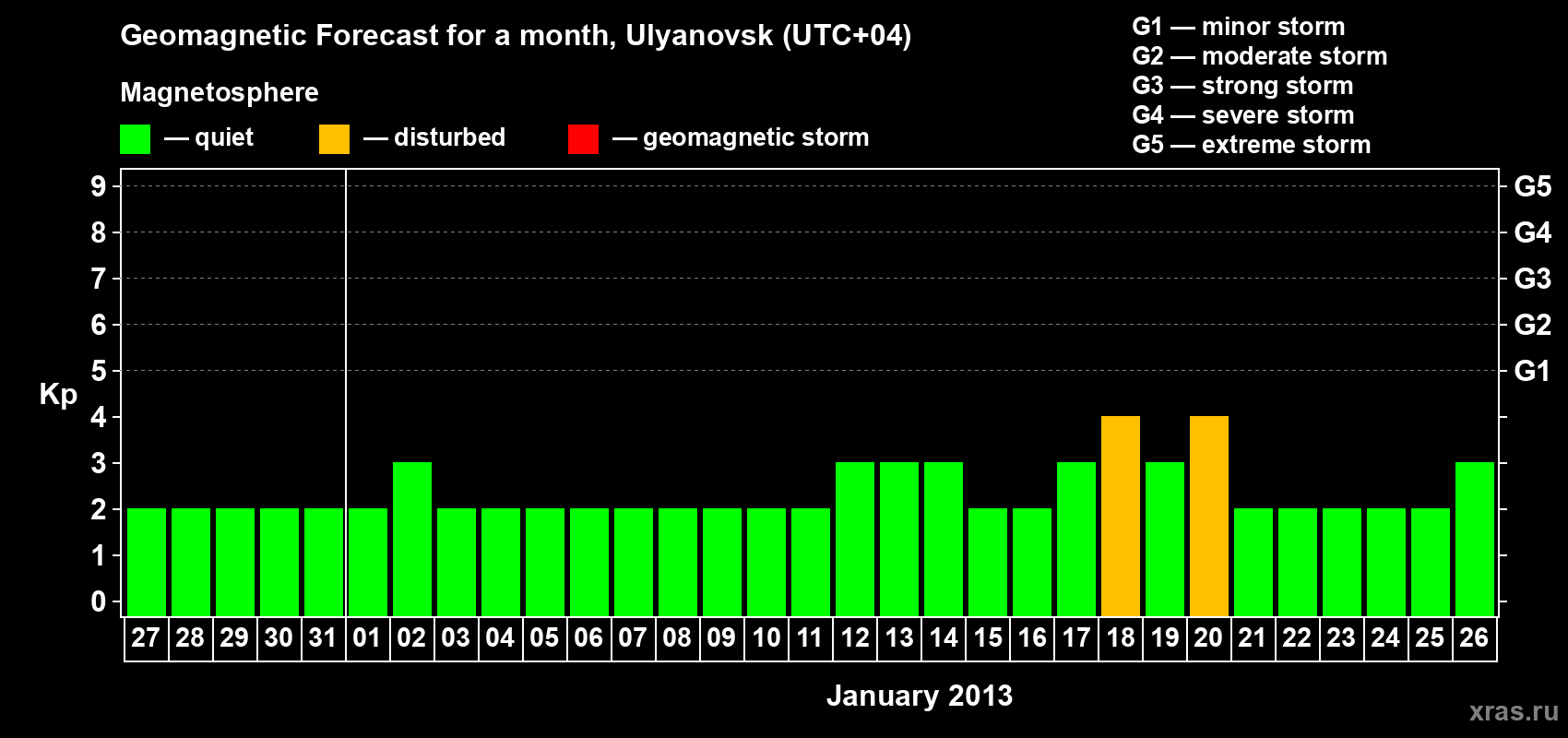Select the green bar above date 13
The height and width of the screenshot is (738, 1568).
click(898, 539)
